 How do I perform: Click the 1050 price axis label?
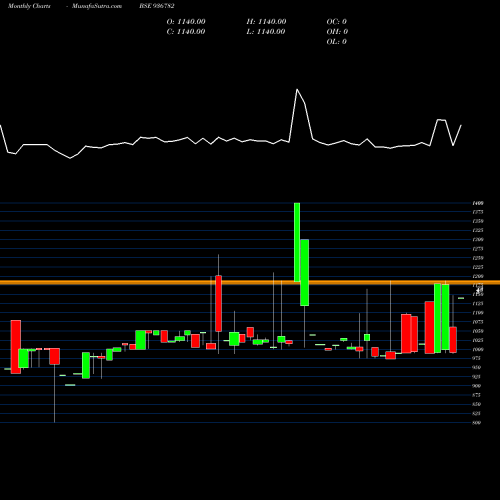(x=478, y=331)
